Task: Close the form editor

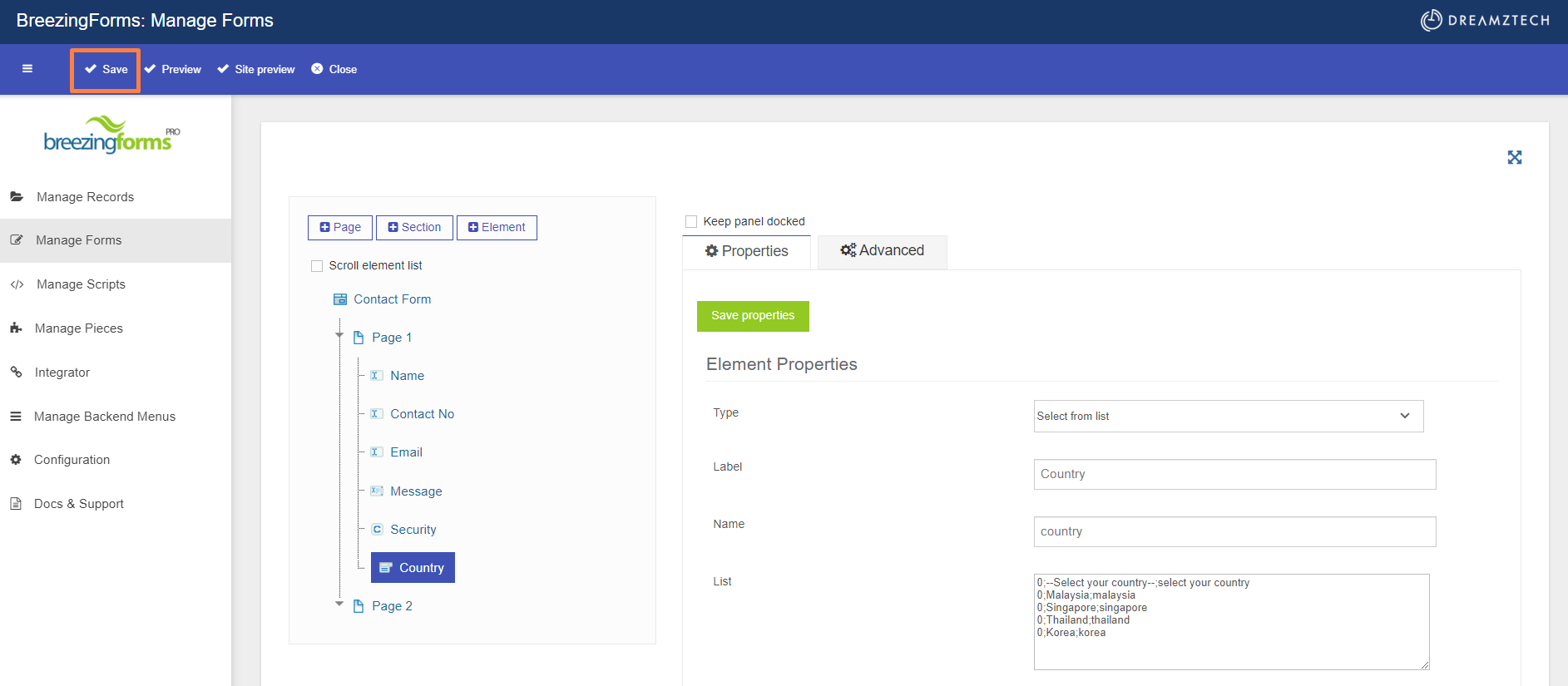Action: tap(334, 70)
